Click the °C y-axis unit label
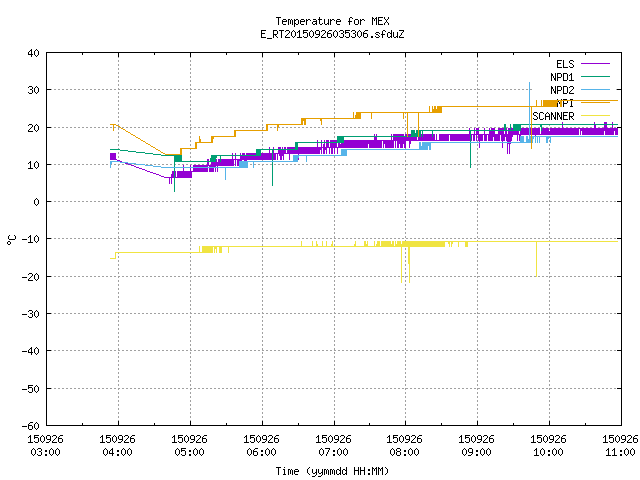The width and height of the screenshot is (640, 480). click(x=12, y=240)
